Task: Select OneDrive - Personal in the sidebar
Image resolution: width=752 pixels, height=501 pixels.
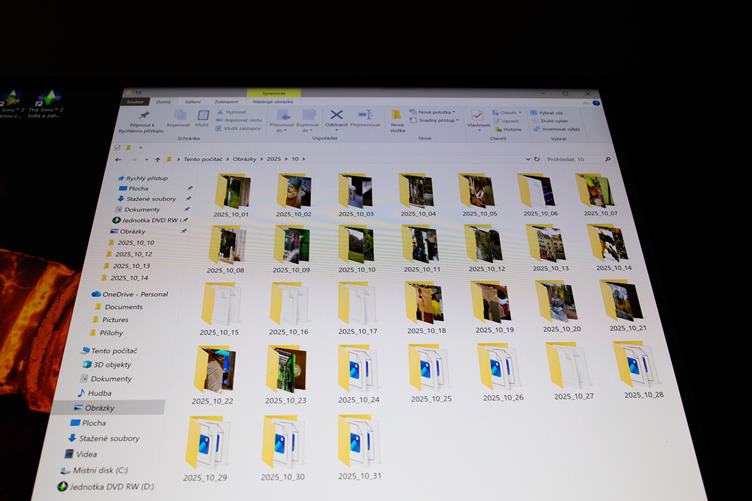Action: point(128,294)
